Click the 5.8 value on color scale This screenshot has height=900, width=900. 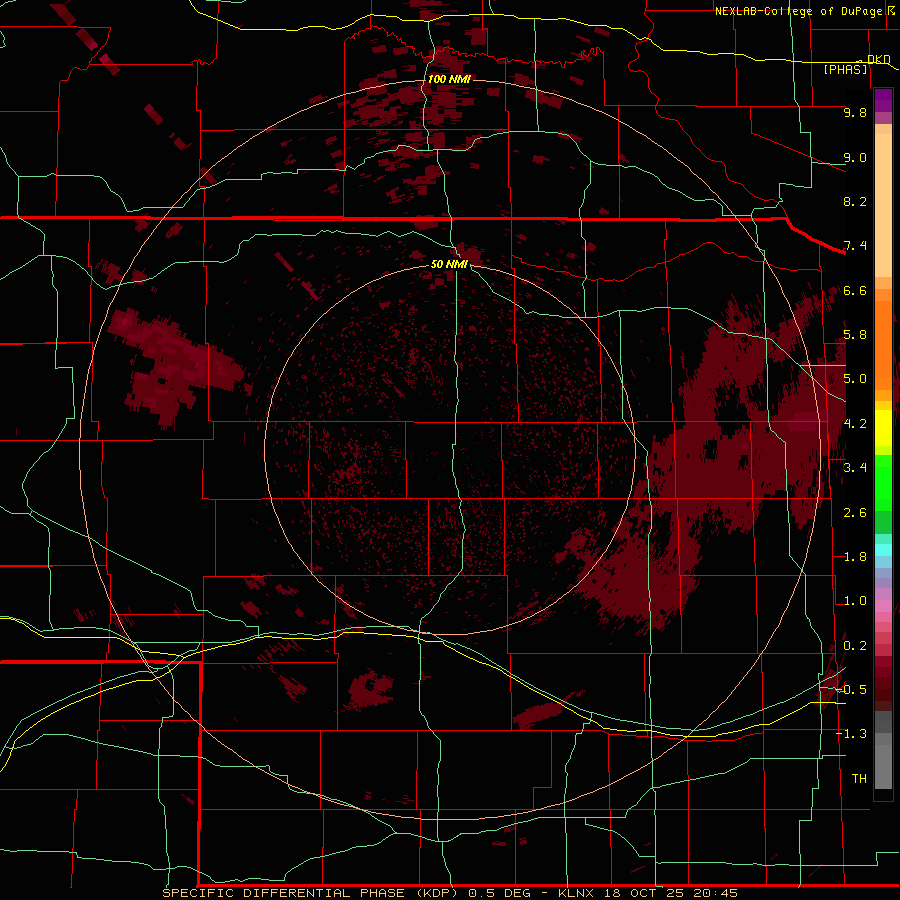coord(855,335)
